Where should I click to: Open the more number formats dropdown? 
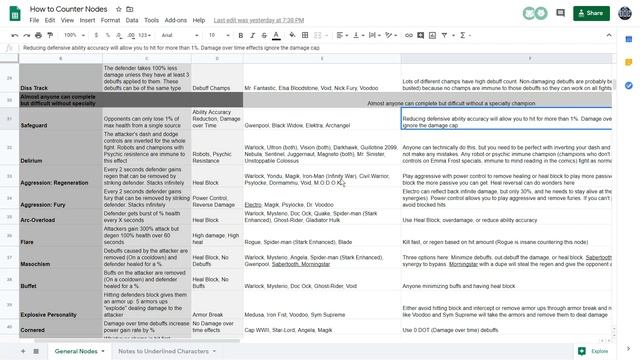pos(144,36)
